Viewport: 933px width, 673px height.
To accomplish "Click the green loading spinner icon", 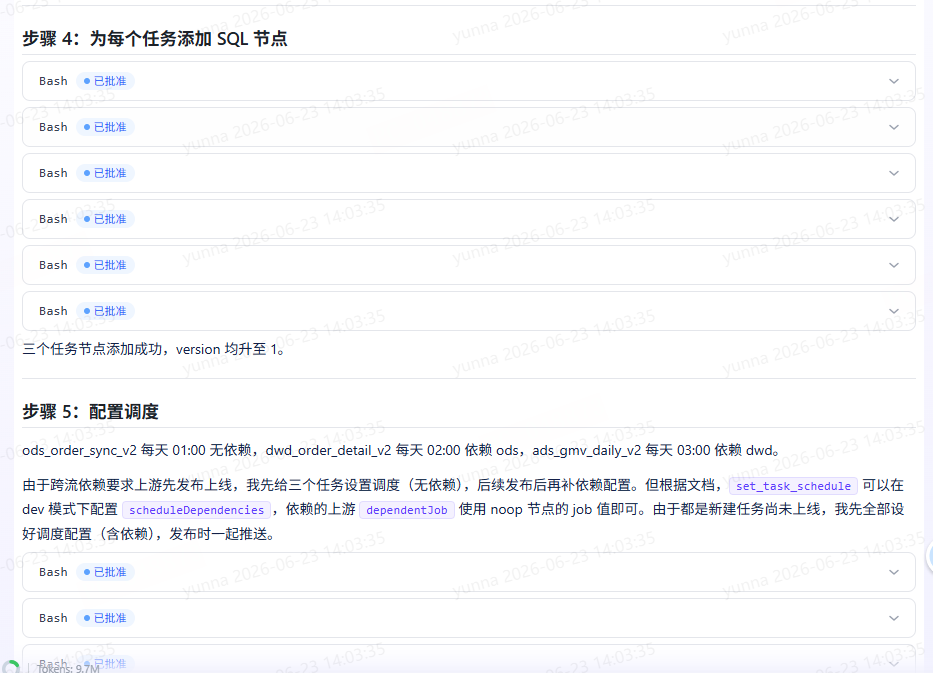I will click(x=11, y=667).
